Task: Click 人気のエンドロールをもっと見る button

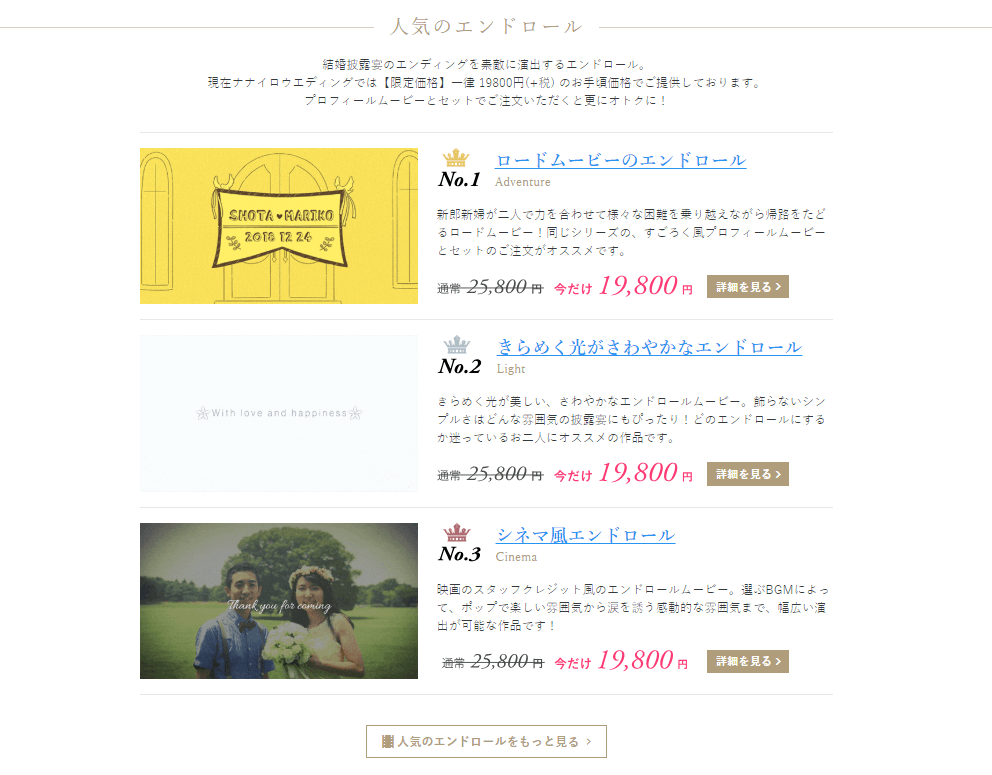Action: (486, 741)
